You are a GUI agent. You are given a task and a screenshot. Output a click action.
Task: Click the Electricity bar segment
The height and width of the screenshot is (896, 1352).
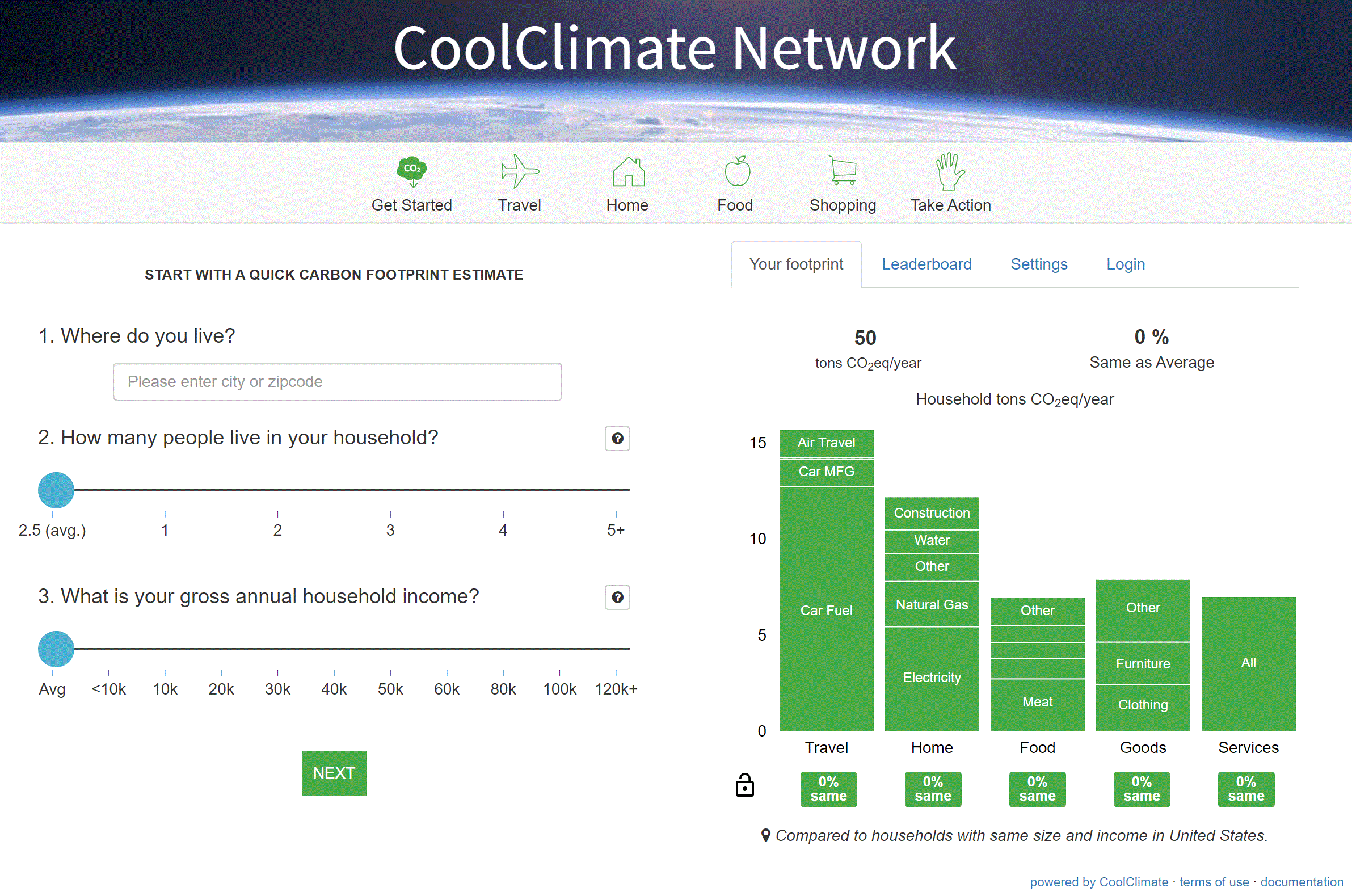[932, 679]
